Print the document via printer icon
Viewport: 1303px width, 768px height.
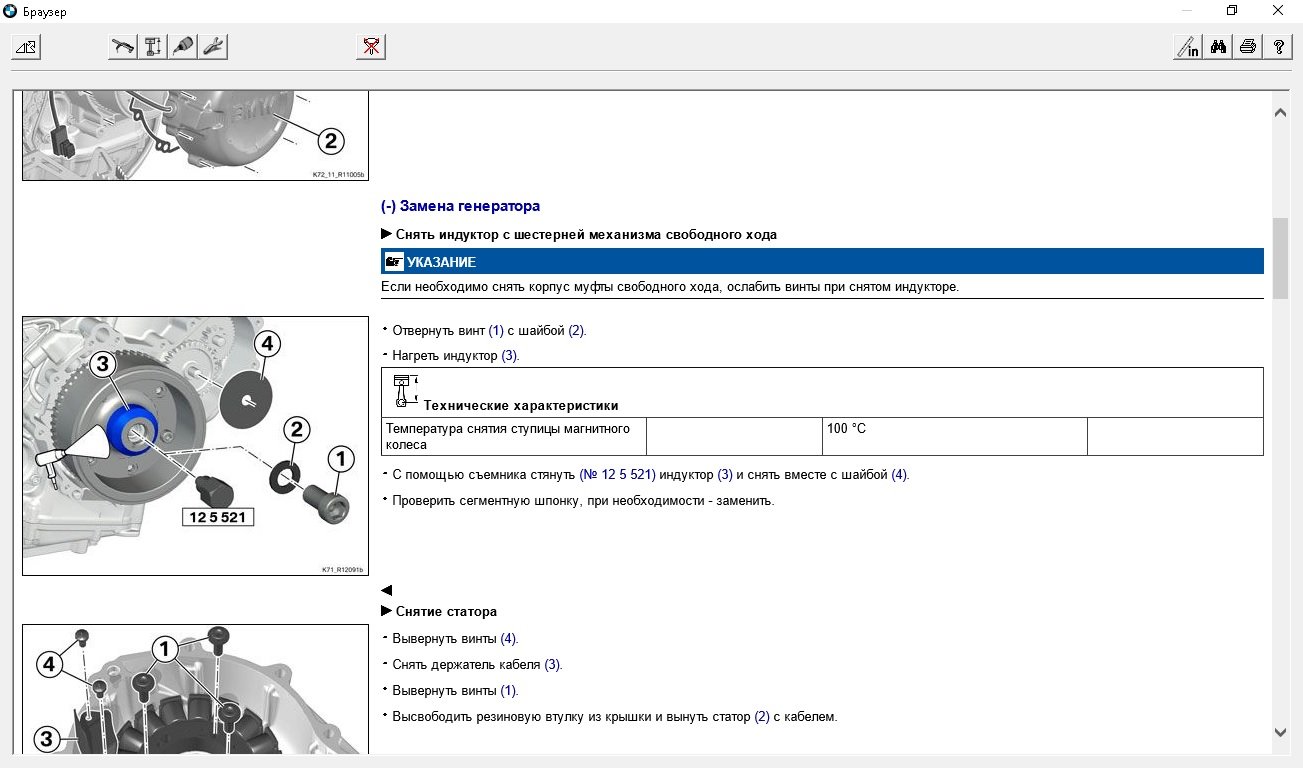pyautogui.click(x=1247, y=46)
